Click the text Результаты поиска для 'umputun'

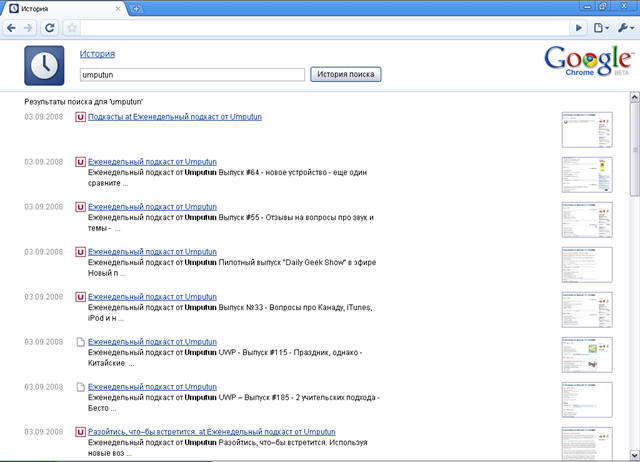(84, 102)
